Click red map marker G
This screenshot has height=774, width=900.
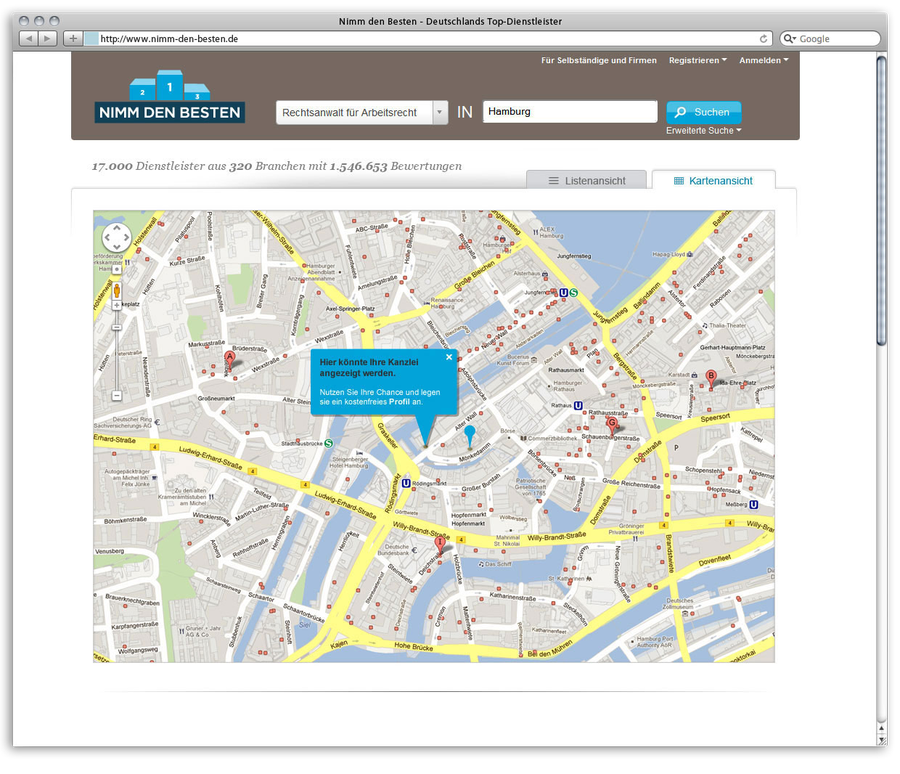612,426
